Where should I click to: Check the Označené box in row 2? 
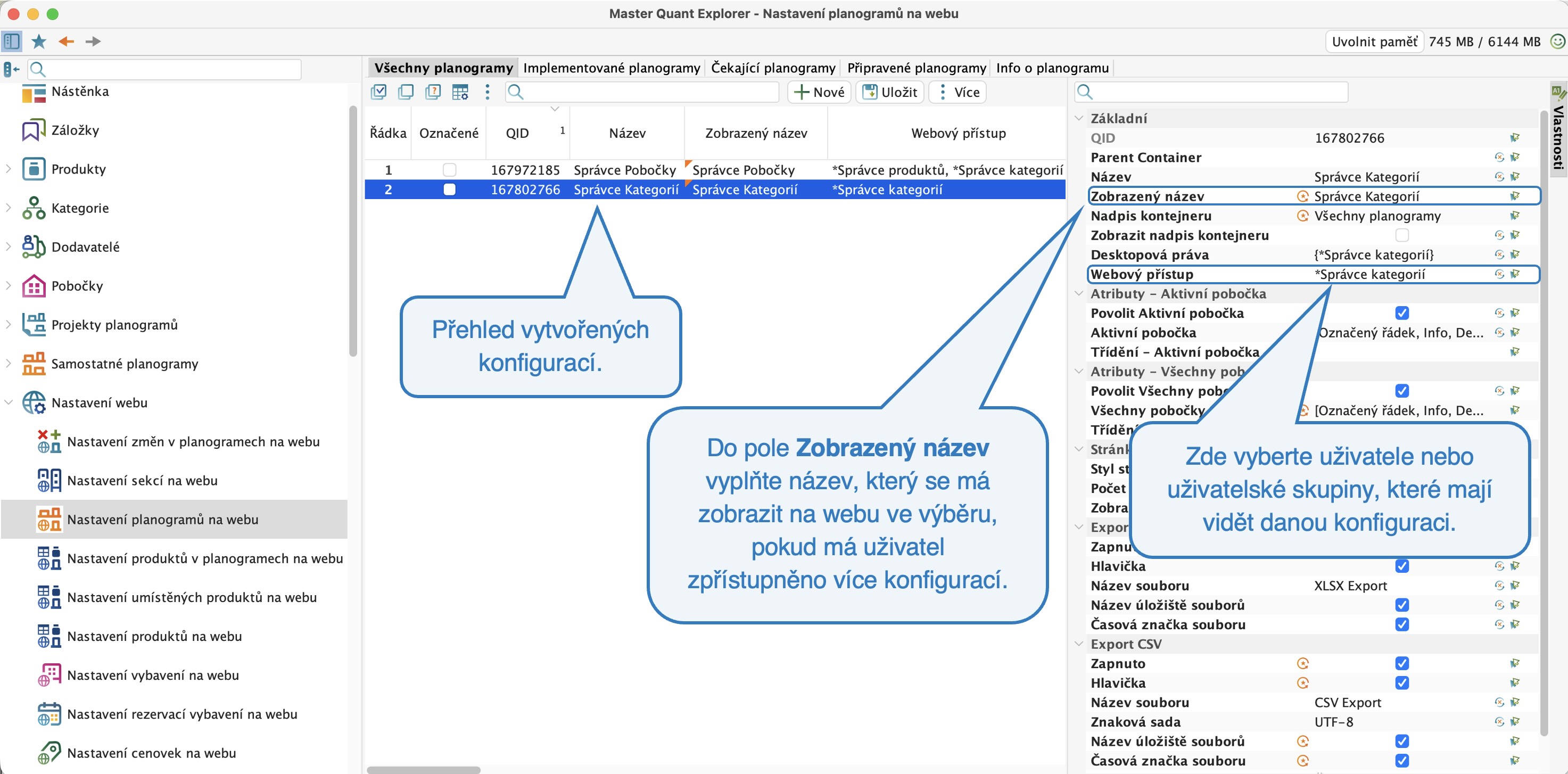(449, 190)
